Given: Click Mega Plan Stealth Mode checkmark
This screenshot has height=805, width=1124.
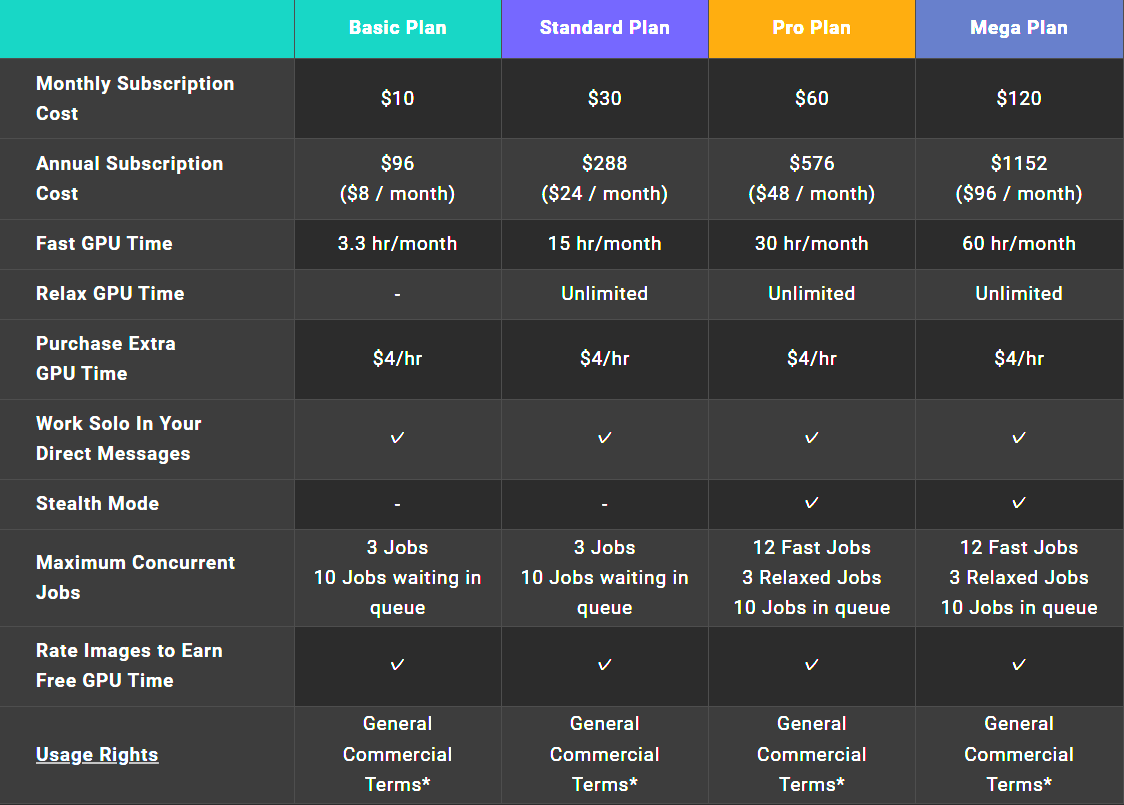Looking at the screenshot, I should (x=1018, y=503).
